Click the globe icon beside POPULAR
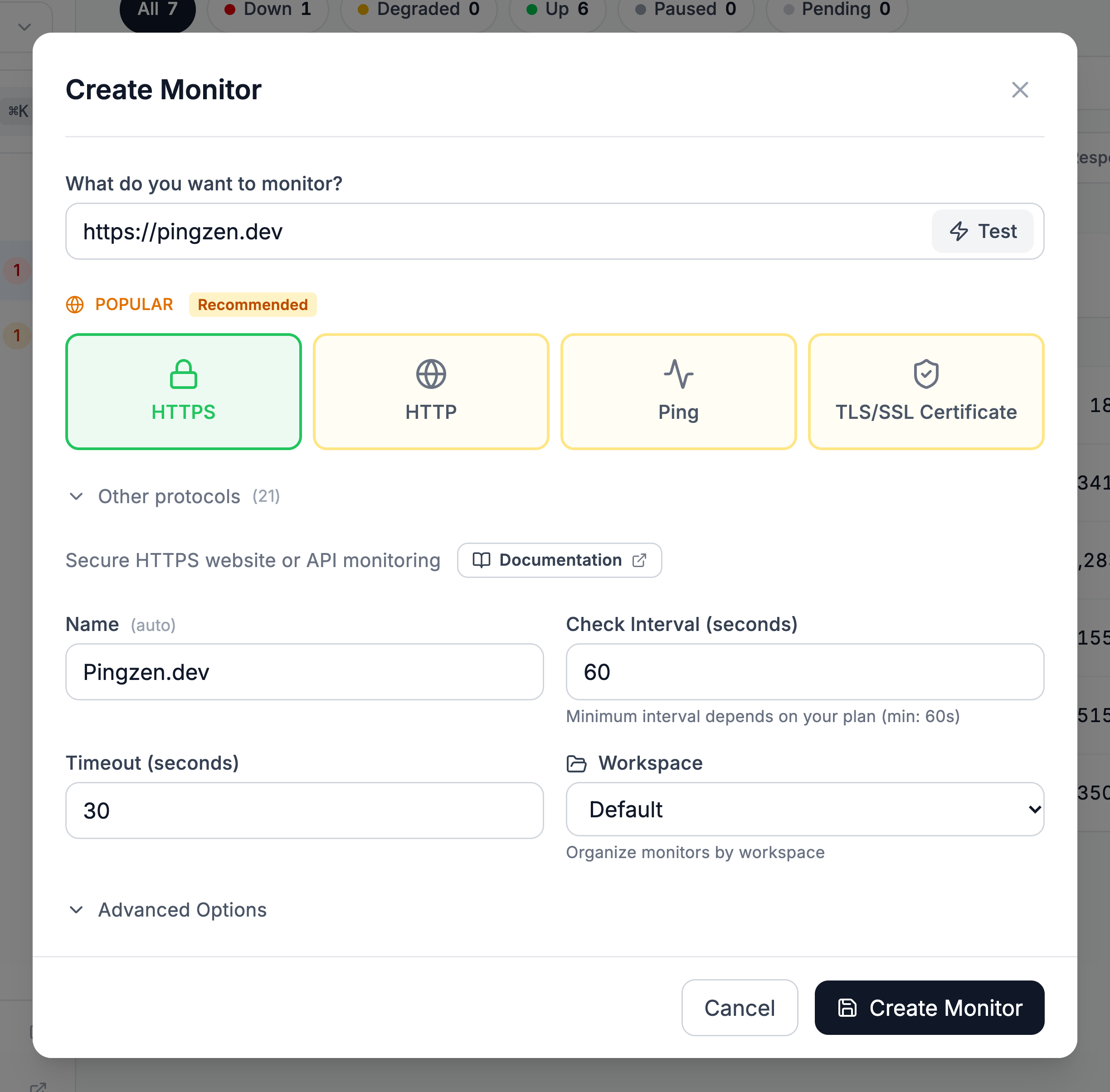Screen dimensions: 1110x1092 (x=75, y=305)
